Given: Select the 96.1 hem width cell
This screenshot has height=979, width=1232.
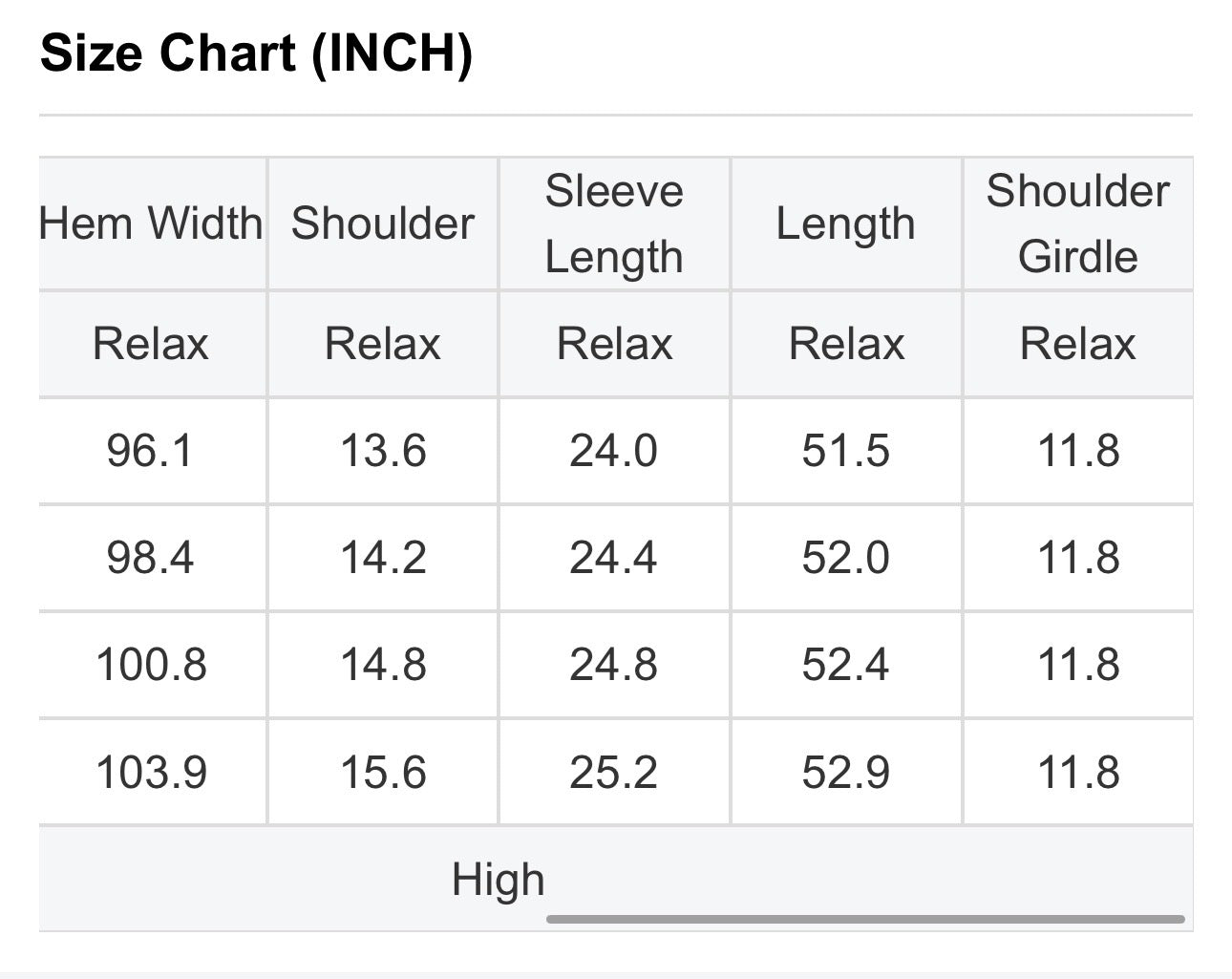Looking at the screenshot, I should tap(151, 450).
